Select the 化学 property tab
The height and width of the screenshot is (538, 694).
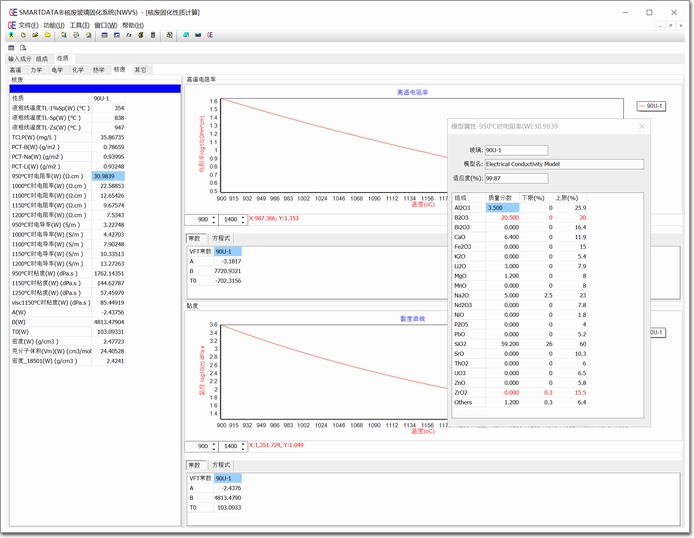(77, 70)
